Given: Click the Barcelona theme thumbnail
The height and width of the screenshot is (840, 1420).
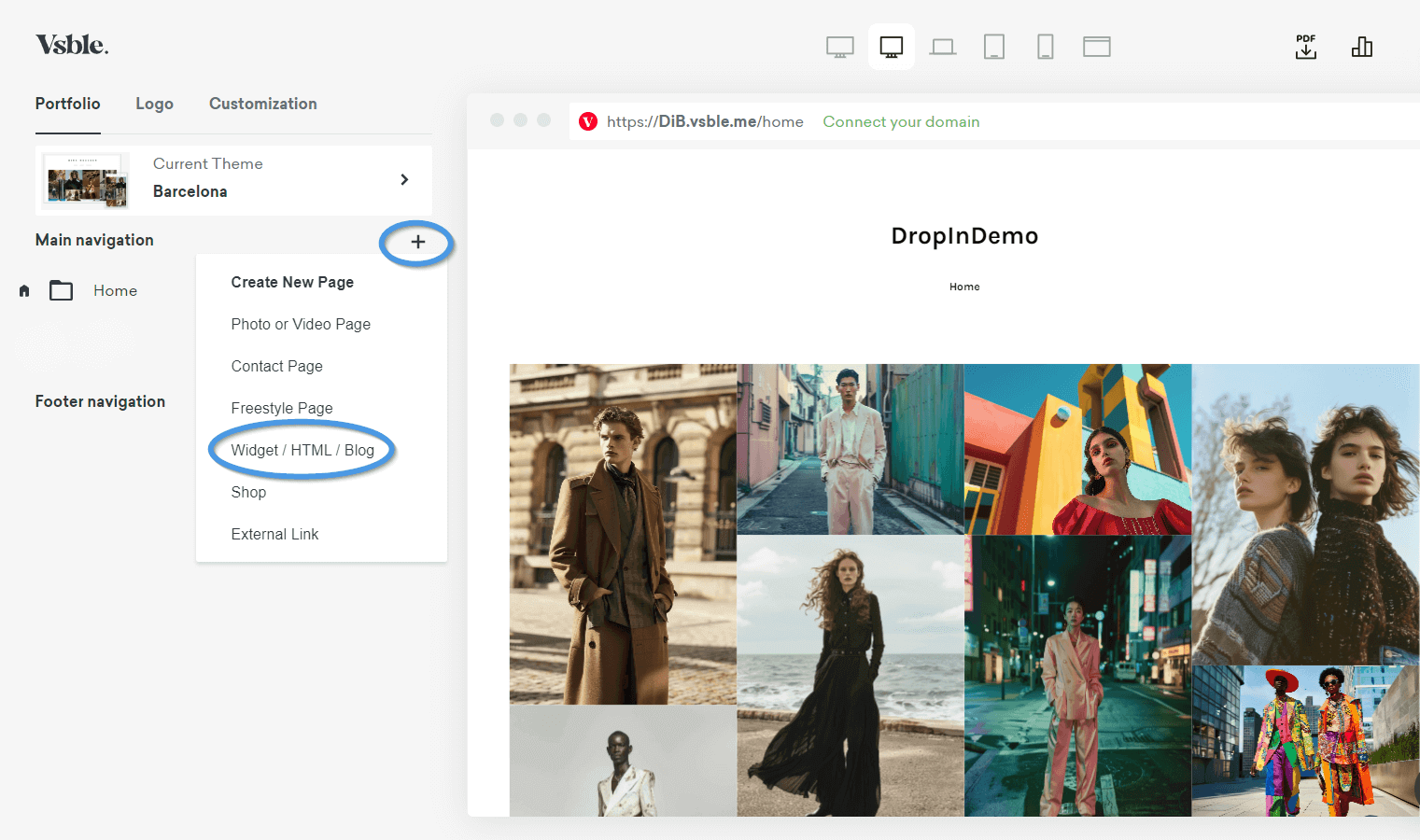Looking at the screenshot, I should 85,180.
